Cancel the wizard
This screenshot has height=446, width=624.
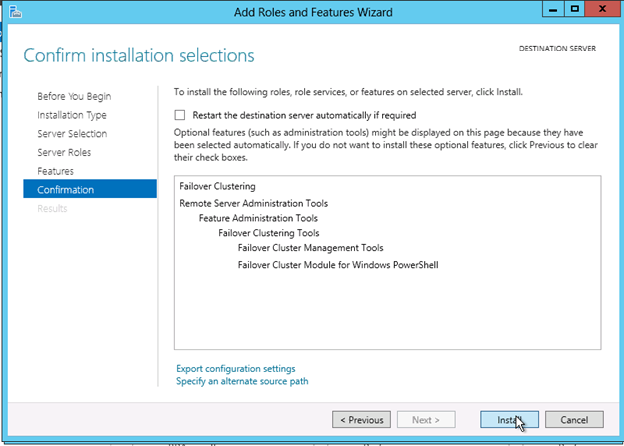click(574, 420)
